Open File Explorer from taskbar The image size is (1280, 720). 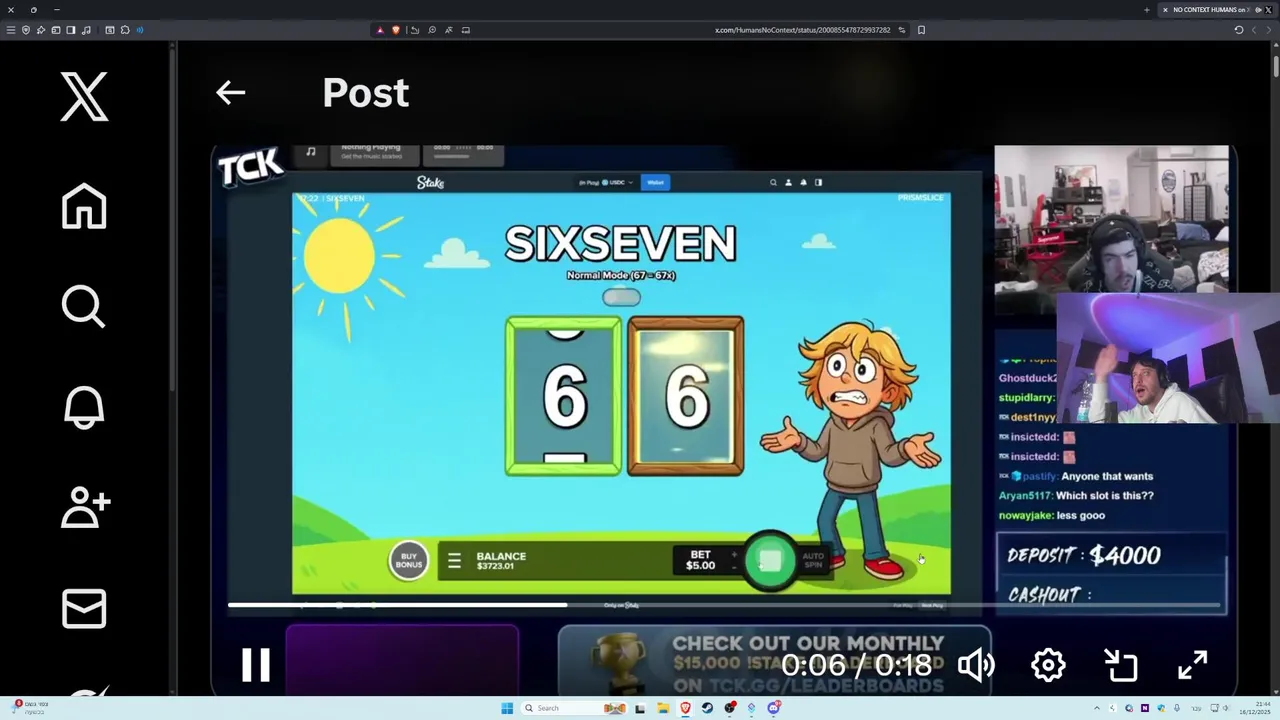(663, 708)
